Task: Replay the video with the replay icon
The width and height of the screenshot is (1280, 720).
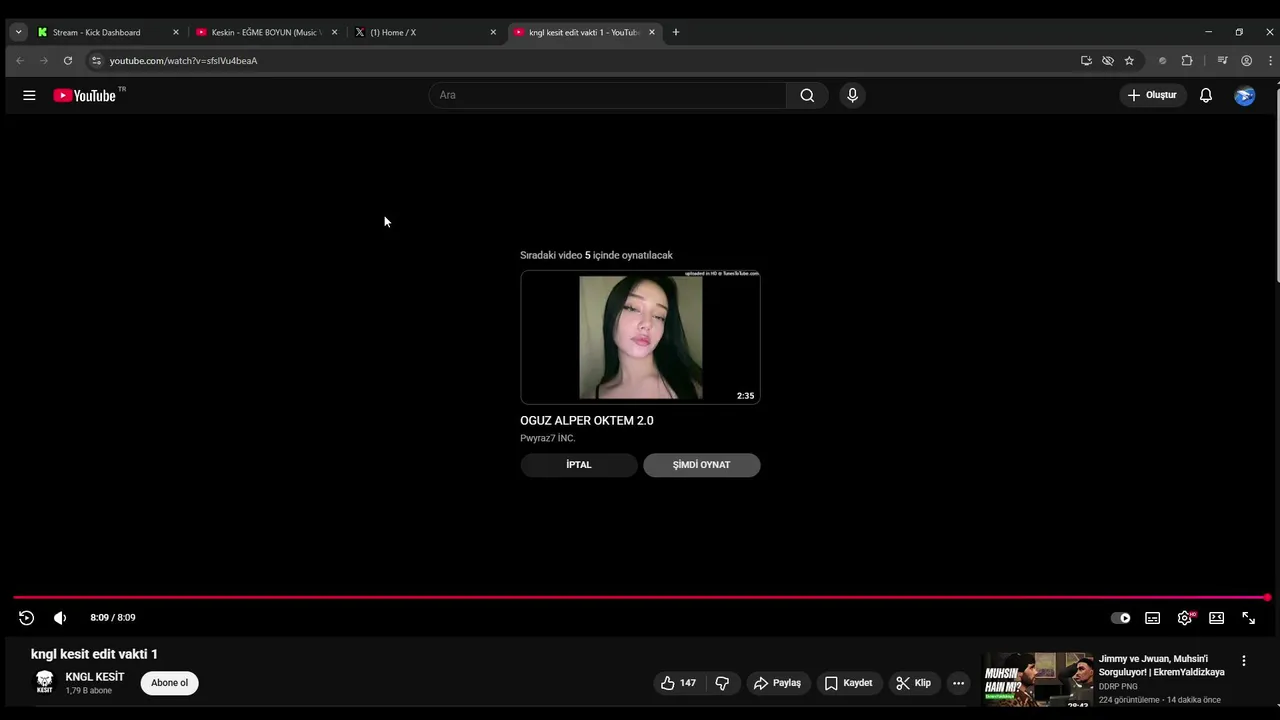Action: [x=27, y=618]
